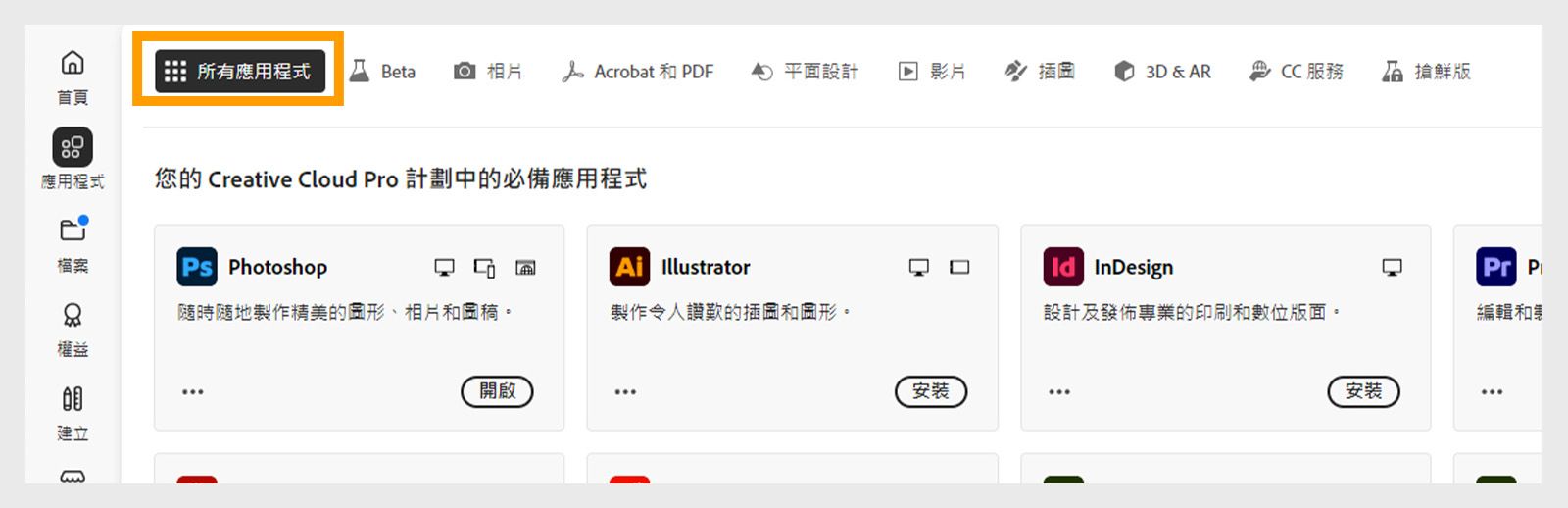Click the Illustrator app title
The height and width of the screenshot is (508, 1568).
click(x=706, y=267)
